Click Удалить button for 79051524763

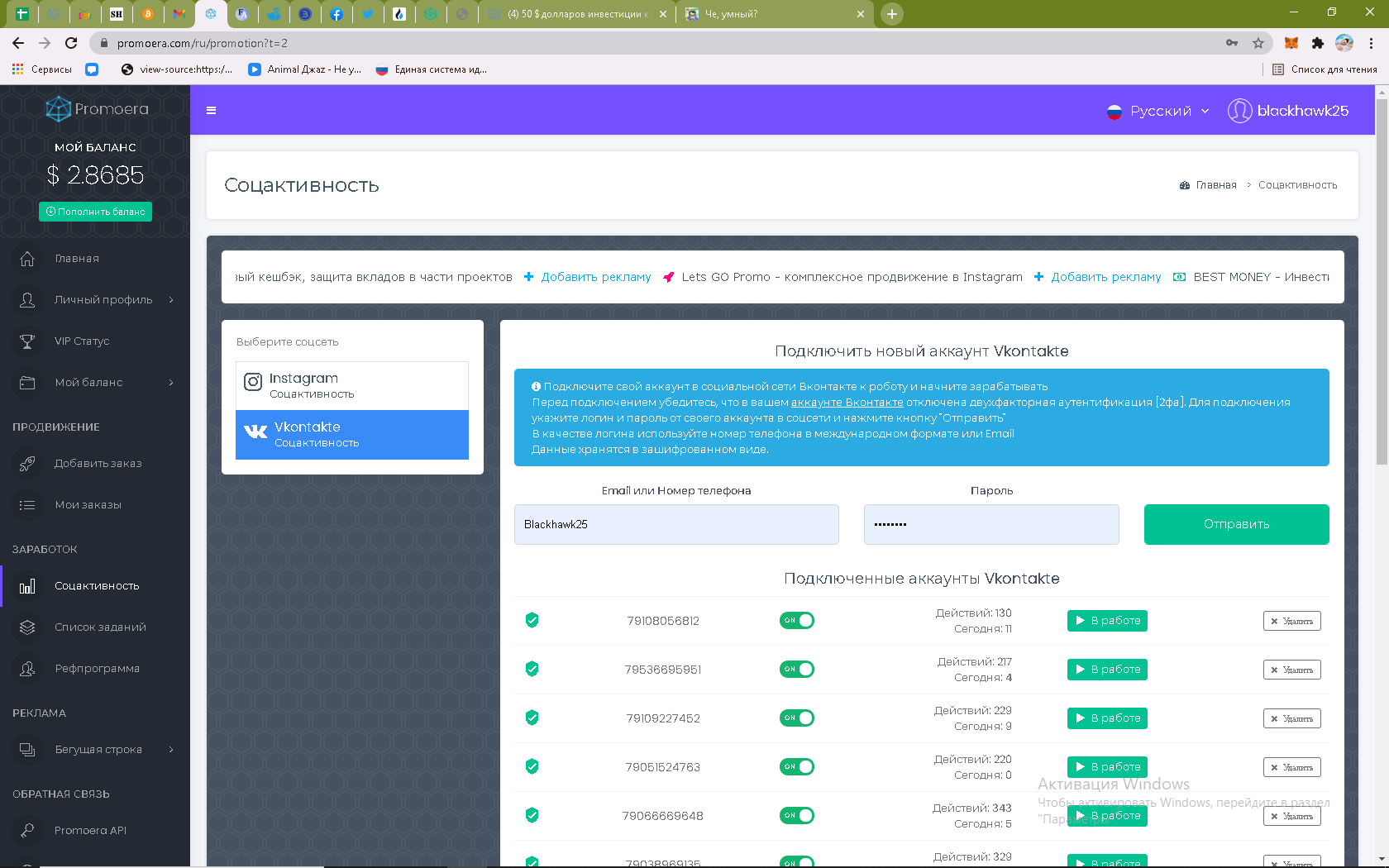click(x=1291, y=767)
